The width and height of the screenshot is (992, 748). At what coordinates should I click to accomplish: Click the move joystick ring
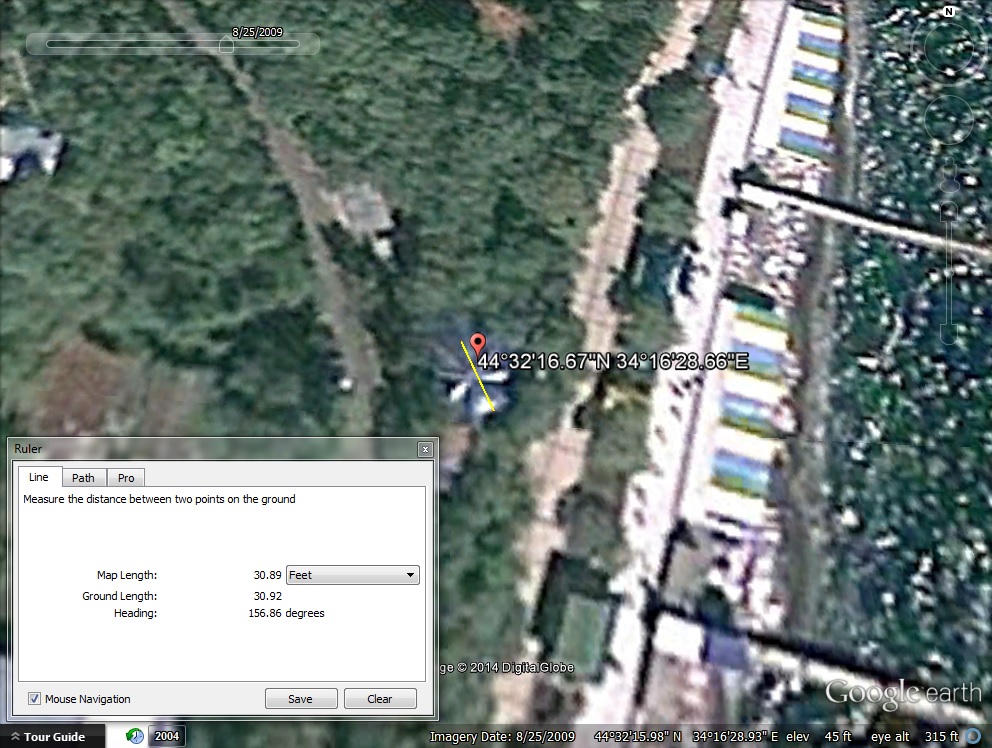pos(949,120)
